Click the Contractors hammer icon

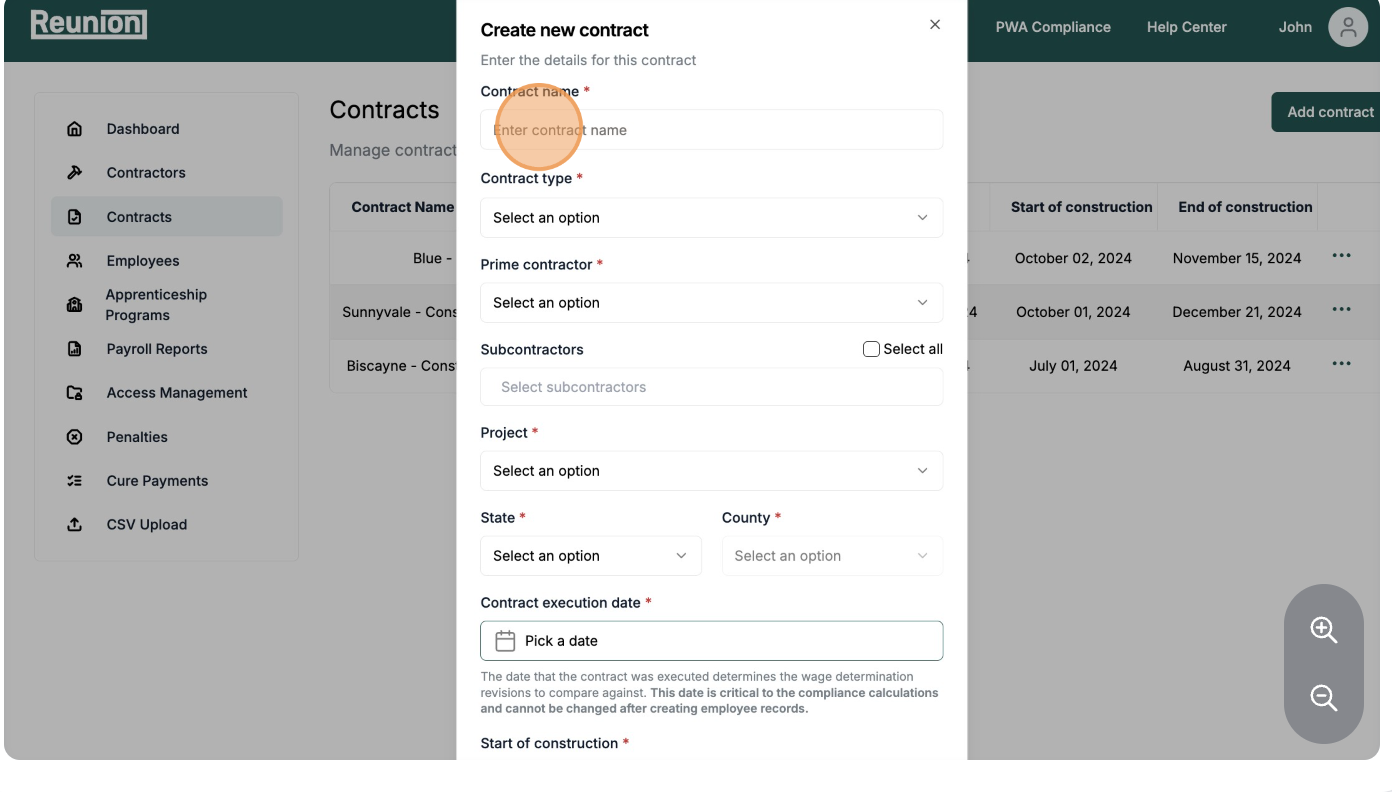point(74,173)
